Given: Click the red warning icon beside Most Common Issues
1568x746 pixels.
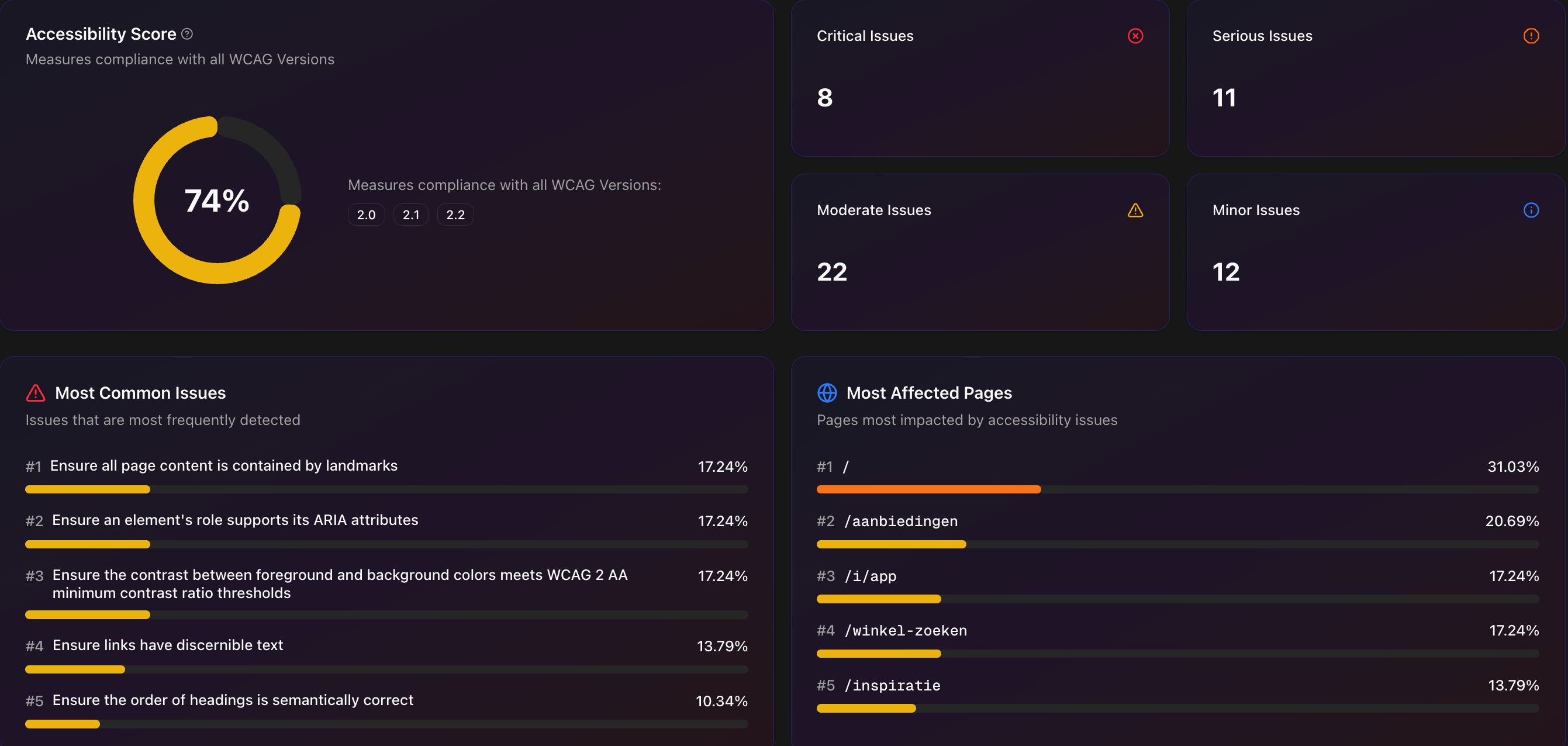Looking at the screenshot, I should pyautogui.click(x=35, y=392).
